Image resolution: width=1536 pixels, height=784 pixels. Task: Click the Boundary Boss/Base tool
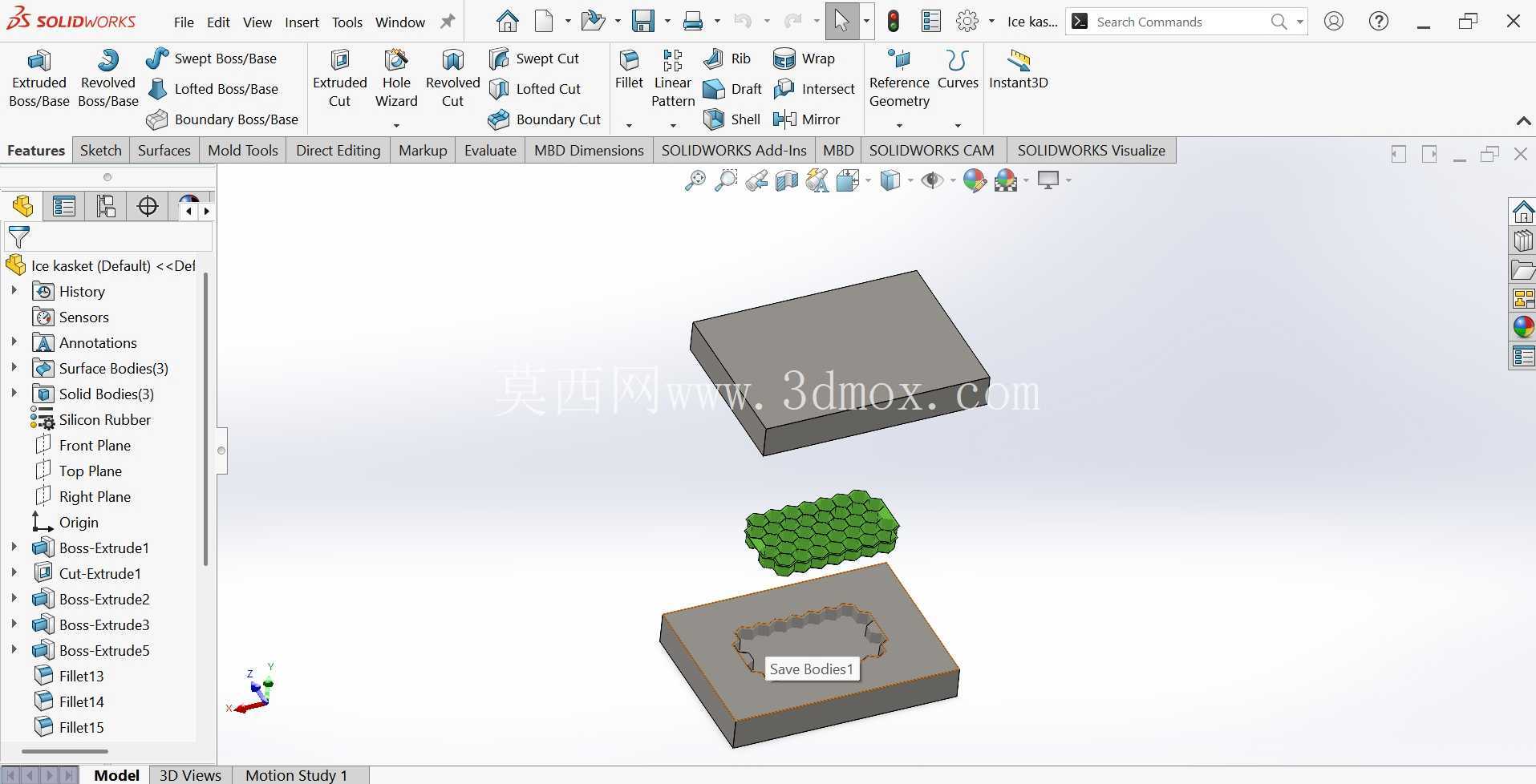click(222, 119)
